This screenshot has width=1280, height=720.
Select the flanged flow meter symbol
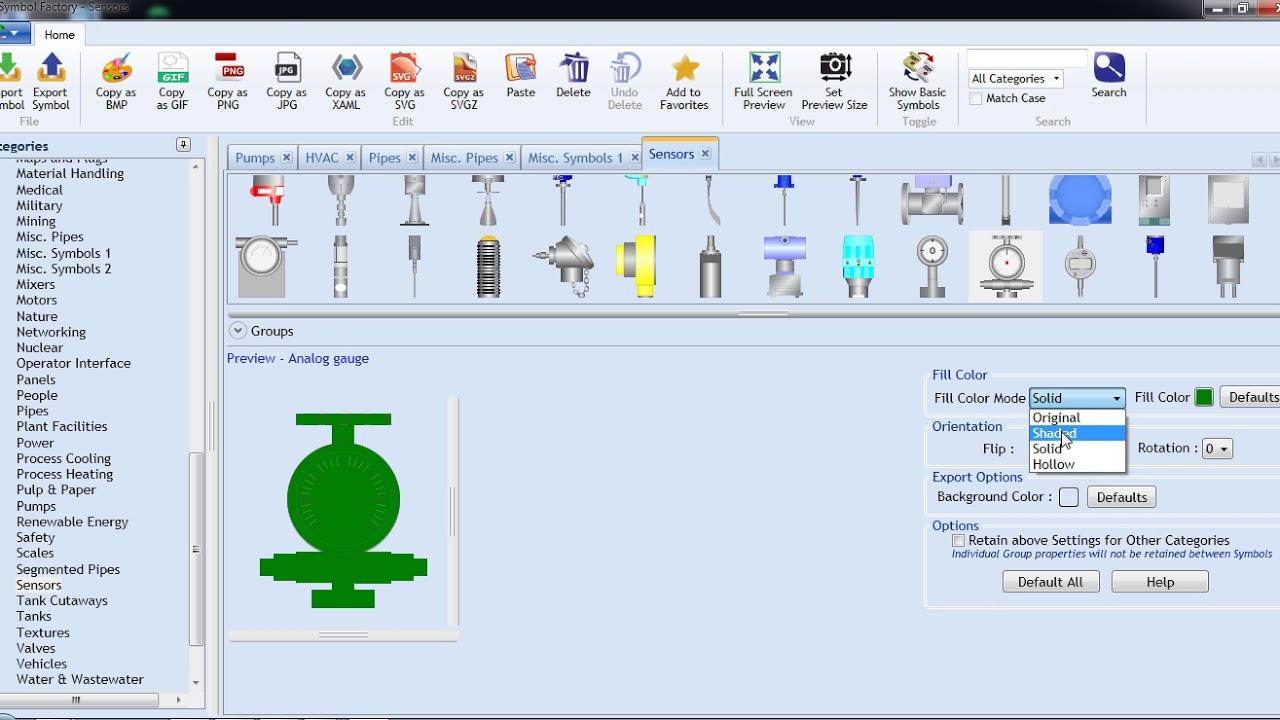[932, 199]
